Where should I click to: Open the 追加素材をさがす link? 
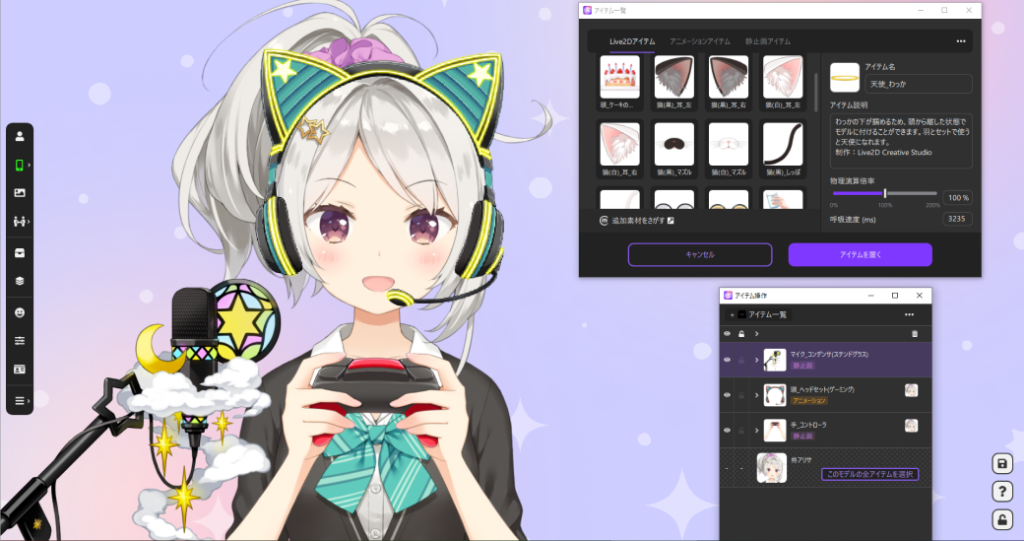(x=637, y=221)
